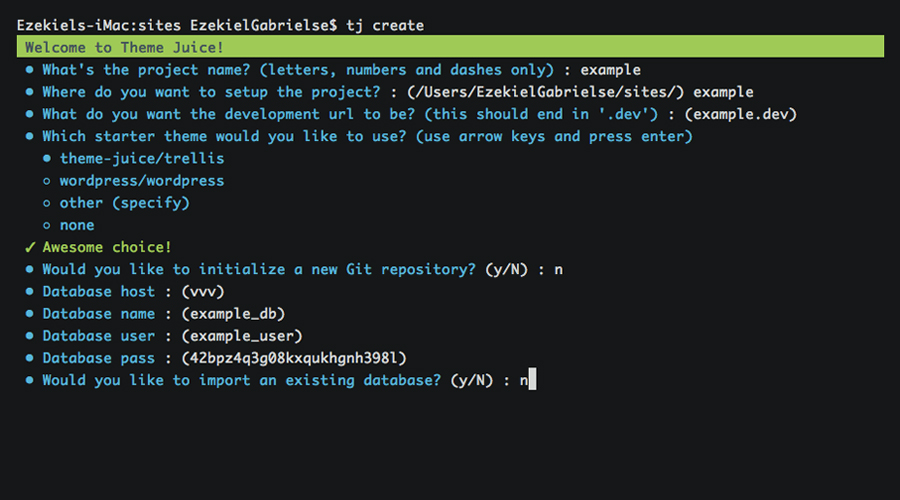Click the Git repository answer 'n'
Image resolution: width=900 pixels, height=500 pixels.
(x=560, y=270)
